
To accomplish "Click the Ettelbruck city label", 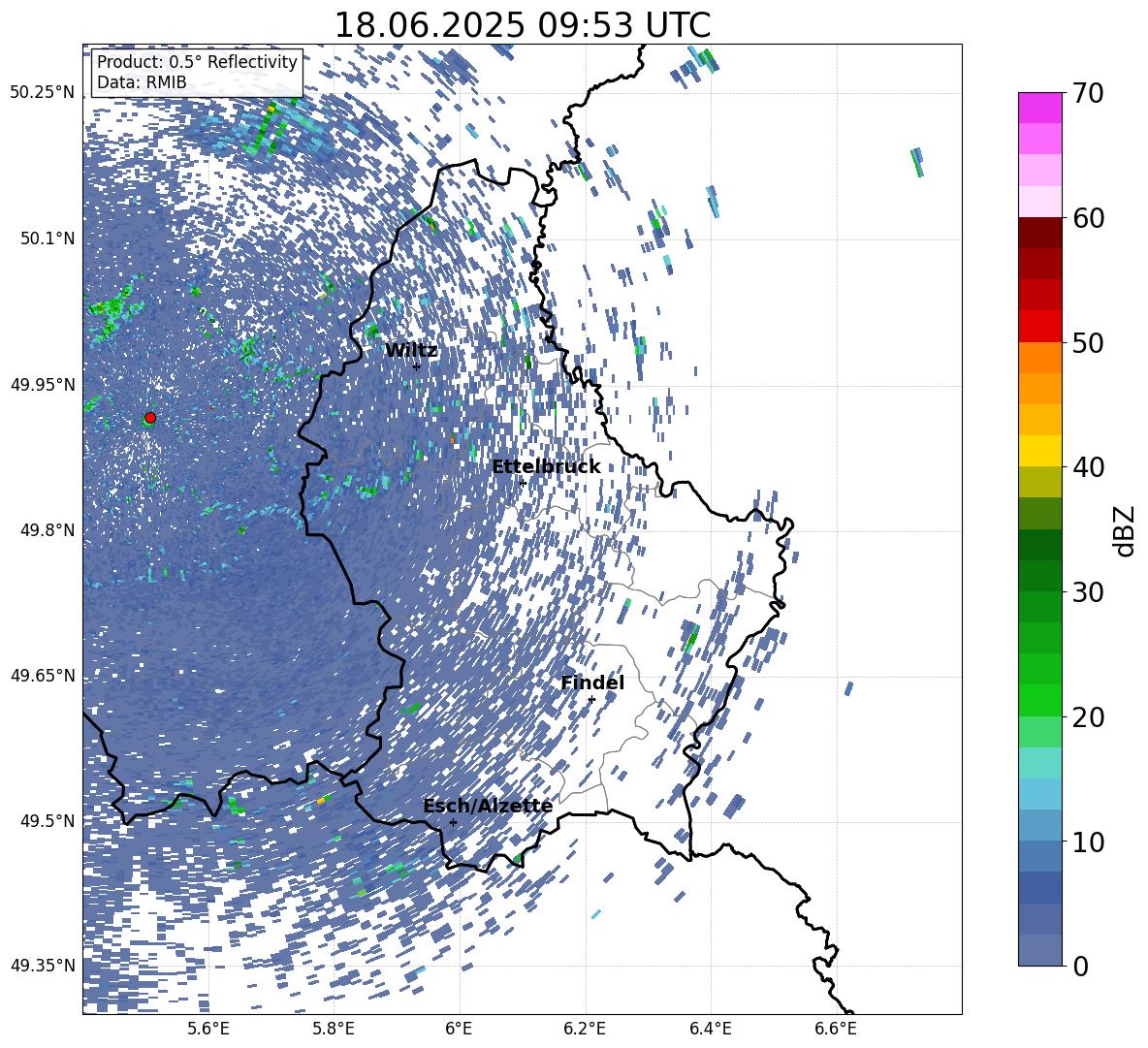I will coord(546,467).
